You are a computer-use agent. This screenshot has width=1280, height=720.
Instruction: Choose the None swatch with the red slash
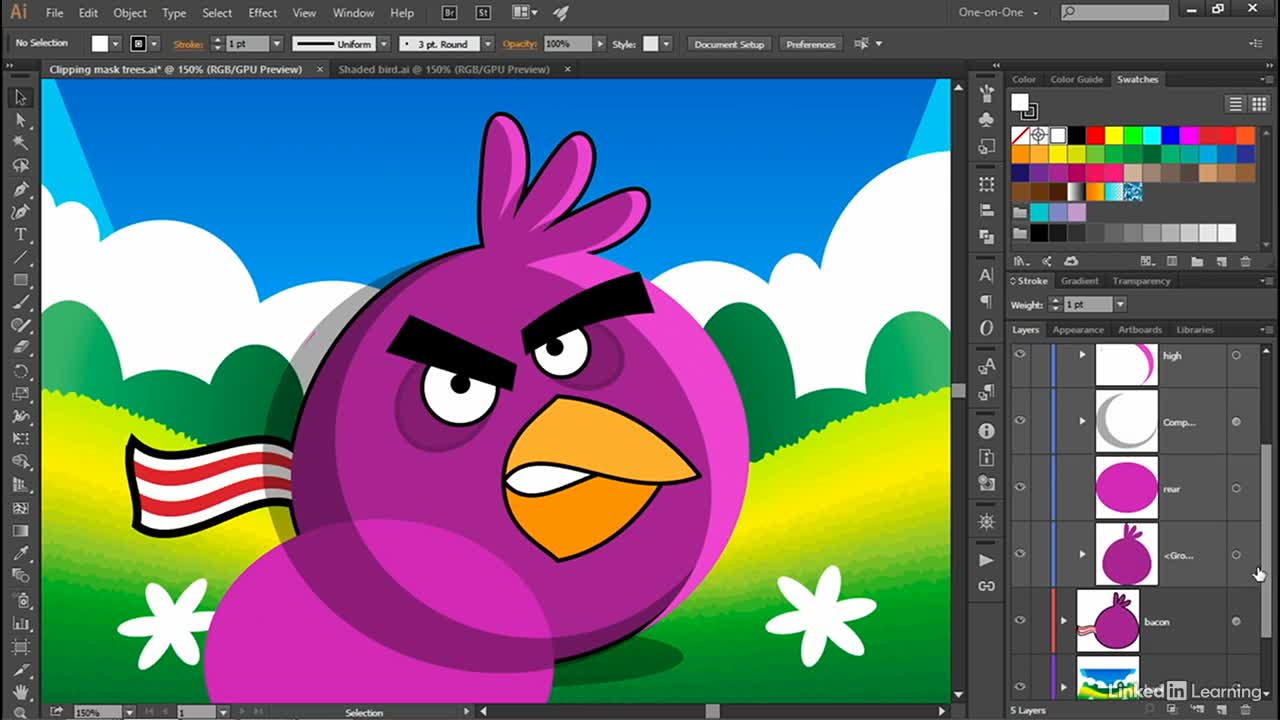[1020, 135]
